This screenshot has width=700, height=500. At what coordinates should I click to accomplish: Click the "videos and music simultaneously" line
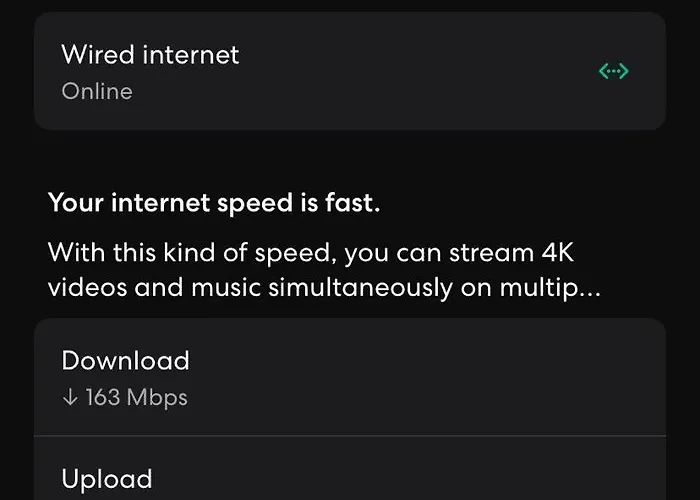tap(250, 287)
